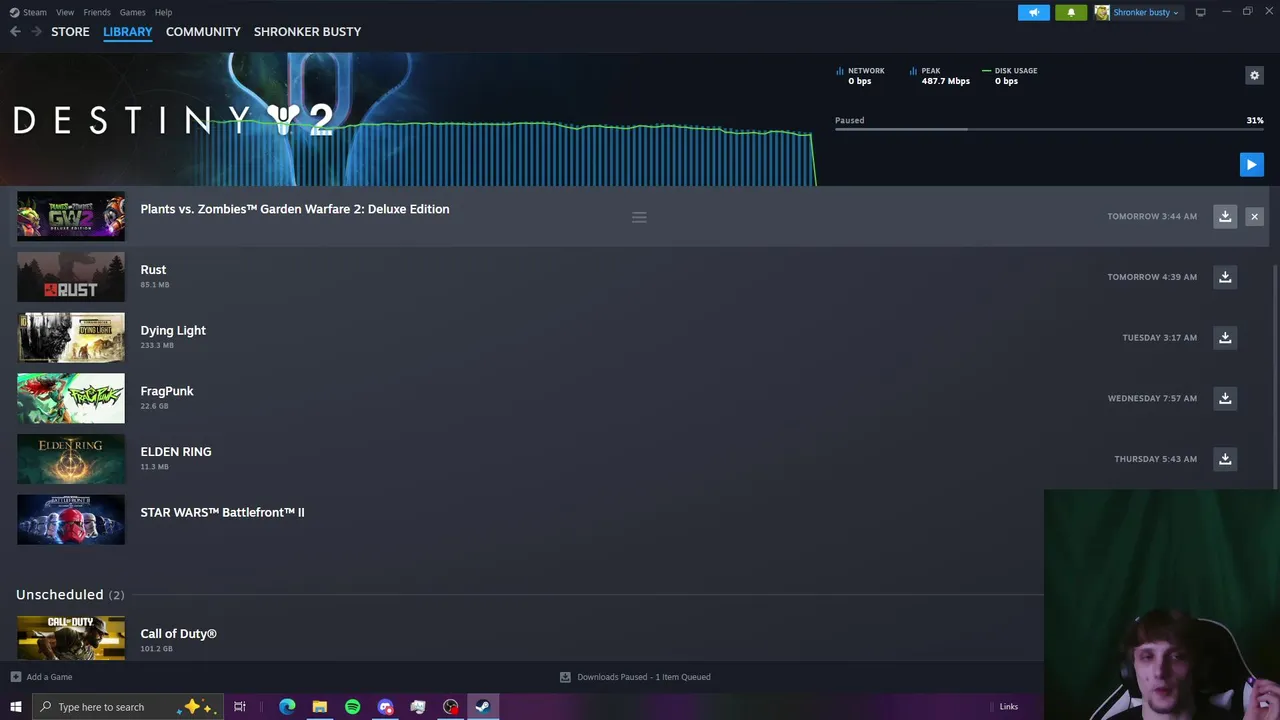Click the FragPunk thumbnail
The height and width of the screenshot is (720, 1280).
tap(71, 398)
